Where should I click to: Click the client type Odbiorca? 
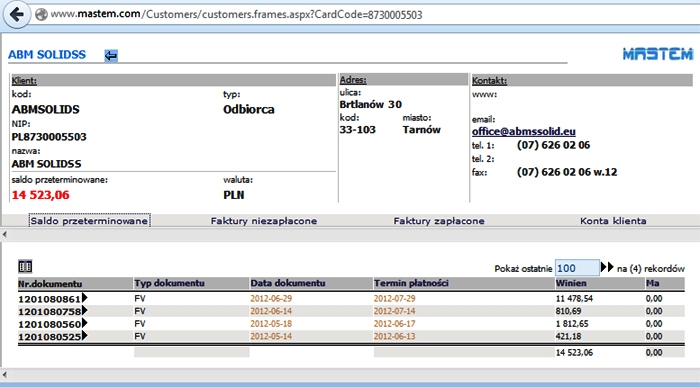(249, 109)
